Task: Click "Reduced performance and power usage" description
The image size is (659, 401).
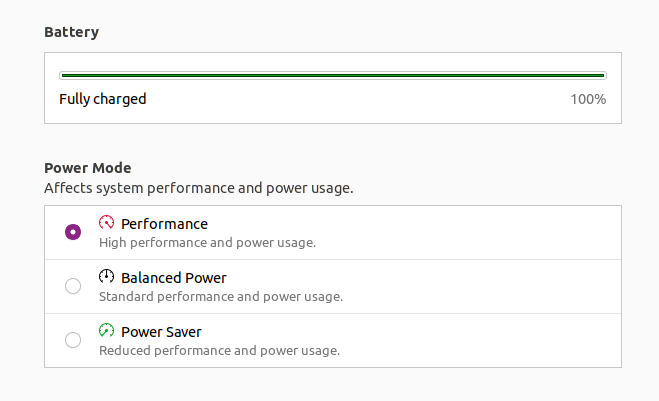Action: pos(219,350)
